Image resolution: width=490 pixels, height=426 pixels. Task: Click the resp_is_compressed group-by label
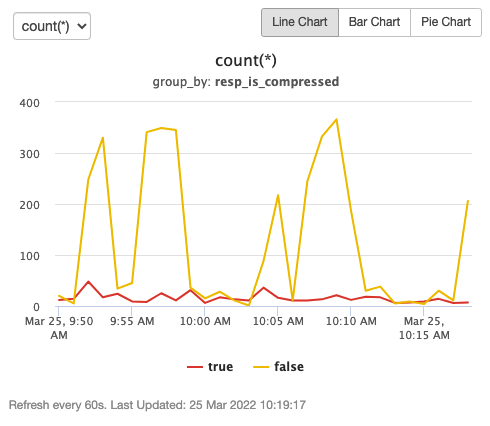[x=277, y=82]
